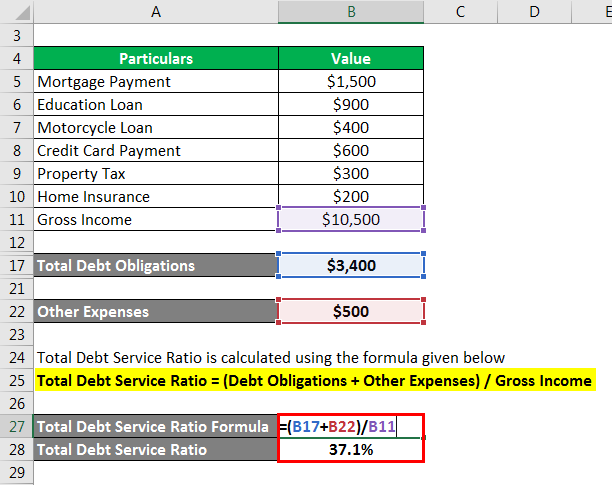The image size is (612, 485).
Task: Select column C header
Action: tap(461, 12)
